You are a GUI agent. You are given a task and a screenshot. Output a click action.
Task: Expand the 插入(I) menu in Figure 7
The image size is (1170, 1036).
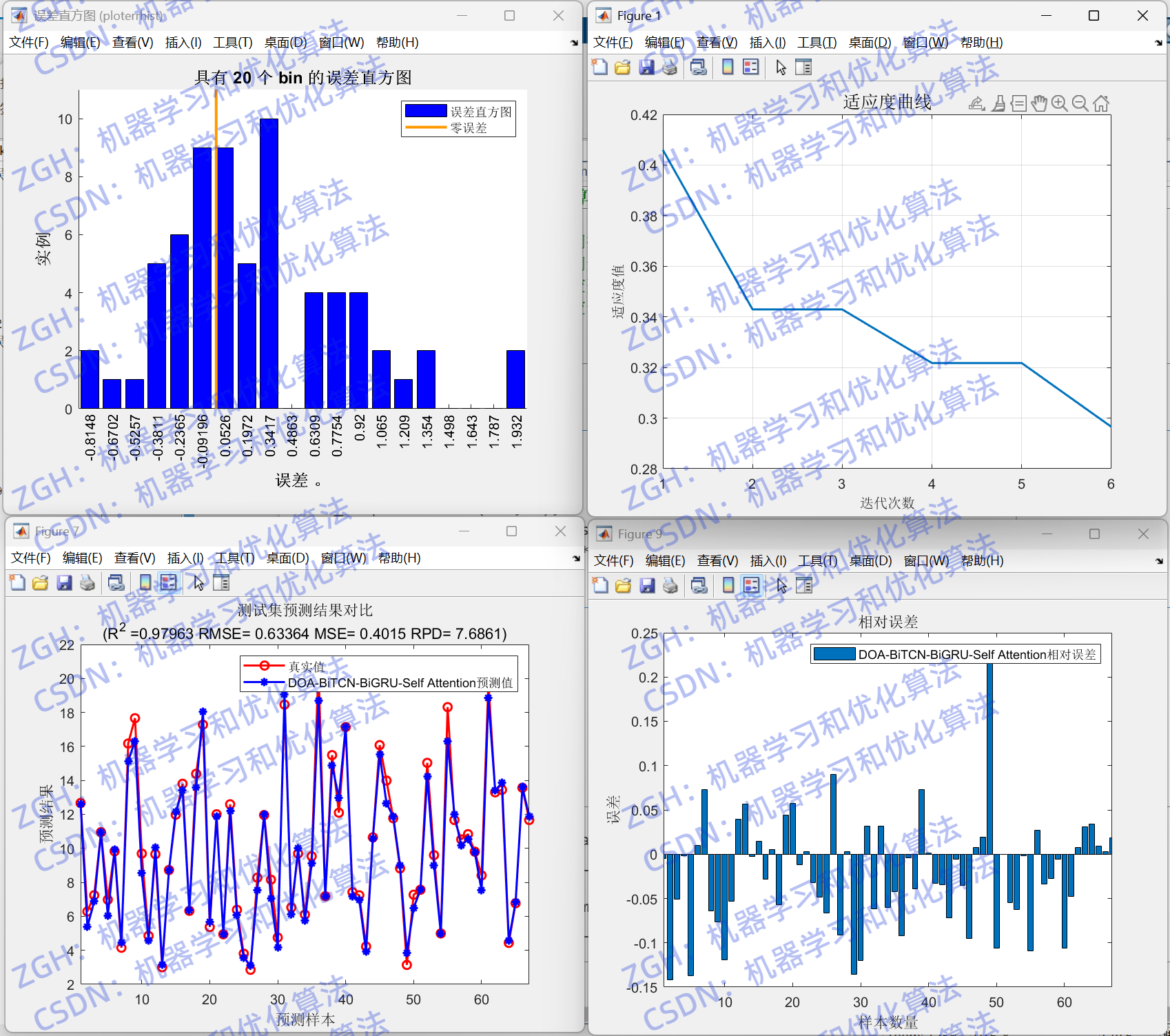click(x=185, y=558)
